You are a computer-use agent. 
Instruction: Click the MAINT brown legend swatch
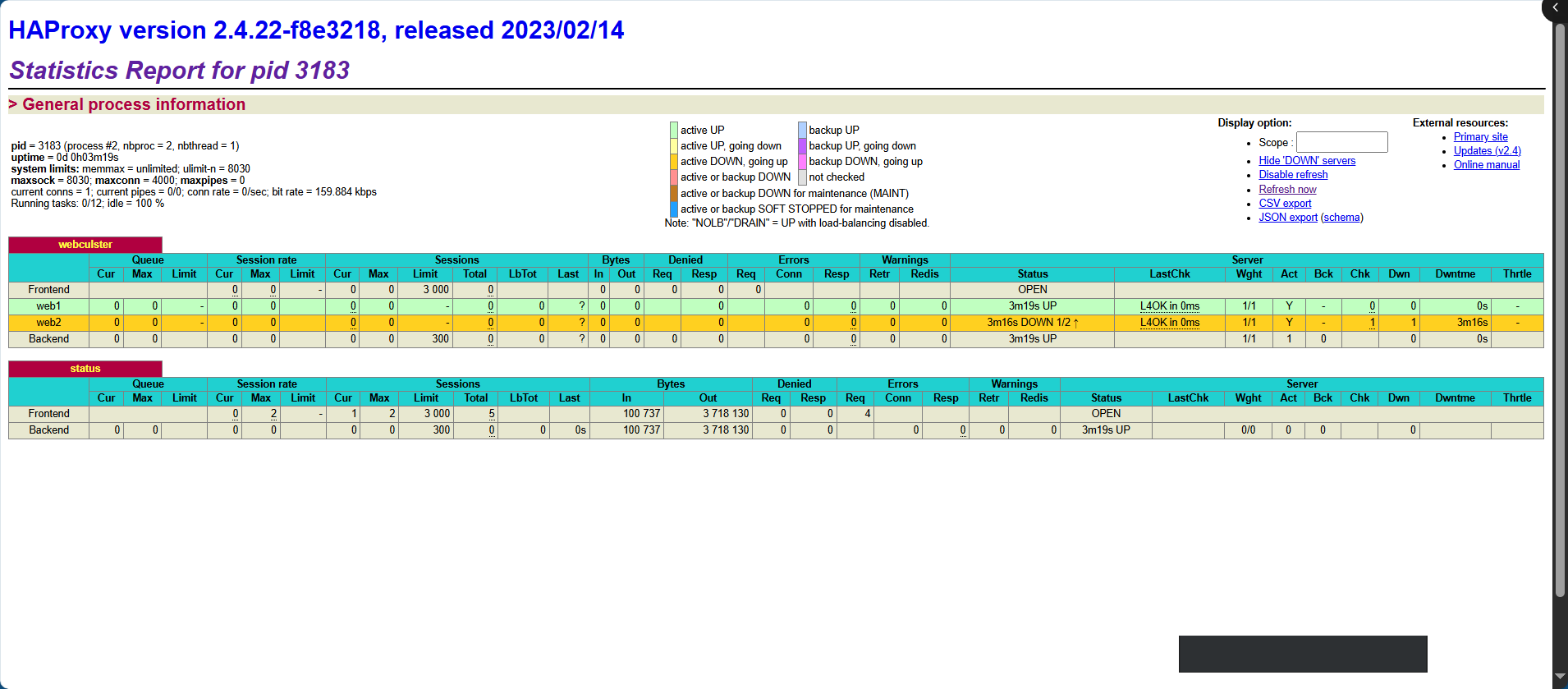[674, 193]
